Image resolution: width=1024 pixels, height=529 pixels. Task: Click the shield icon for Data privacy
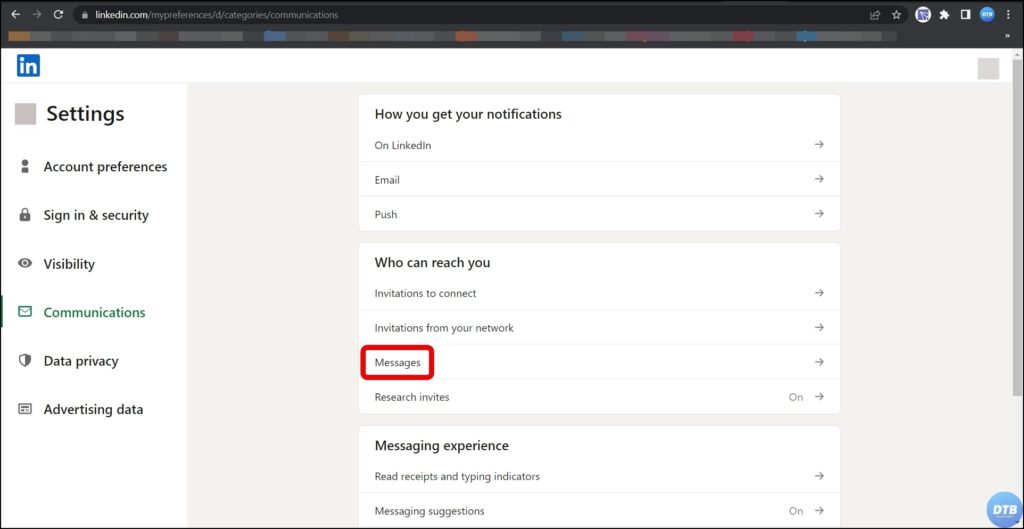pyautogui.click(x=25, y=361)
